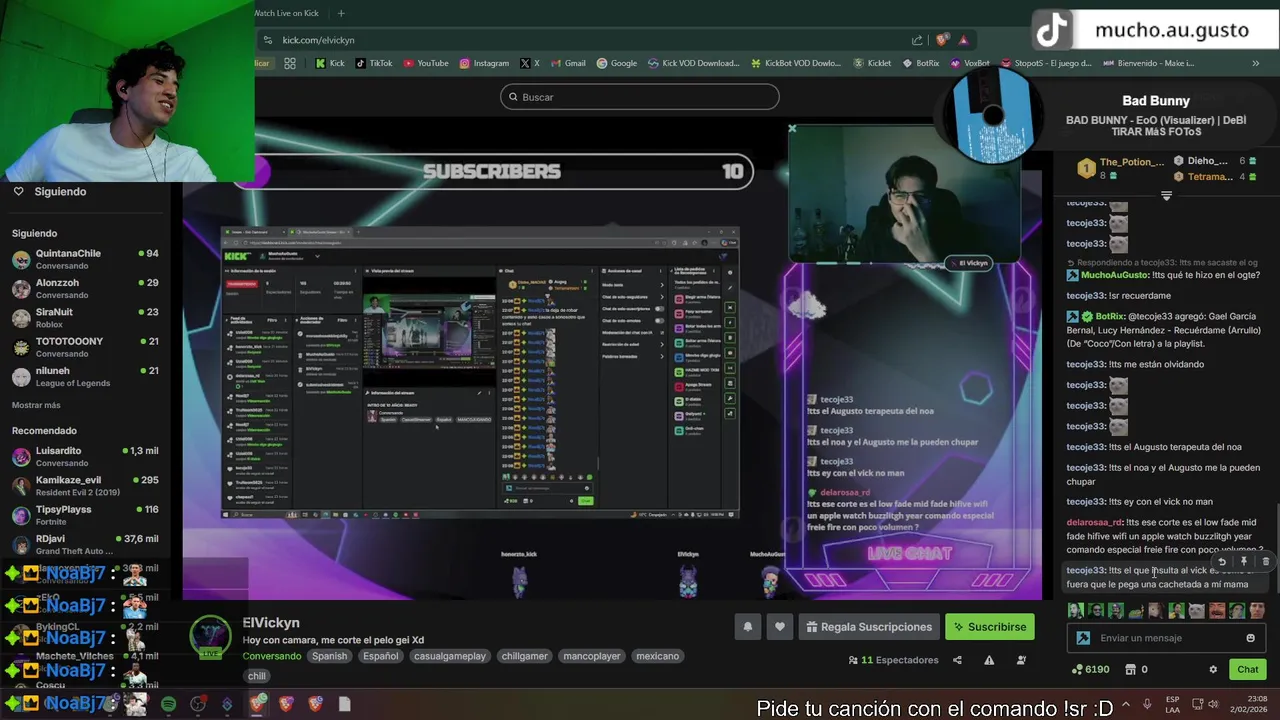Screen dimensions: 1280x720
Task: Open RDjavi recommended channel
Action: click(x=85, y=545)
